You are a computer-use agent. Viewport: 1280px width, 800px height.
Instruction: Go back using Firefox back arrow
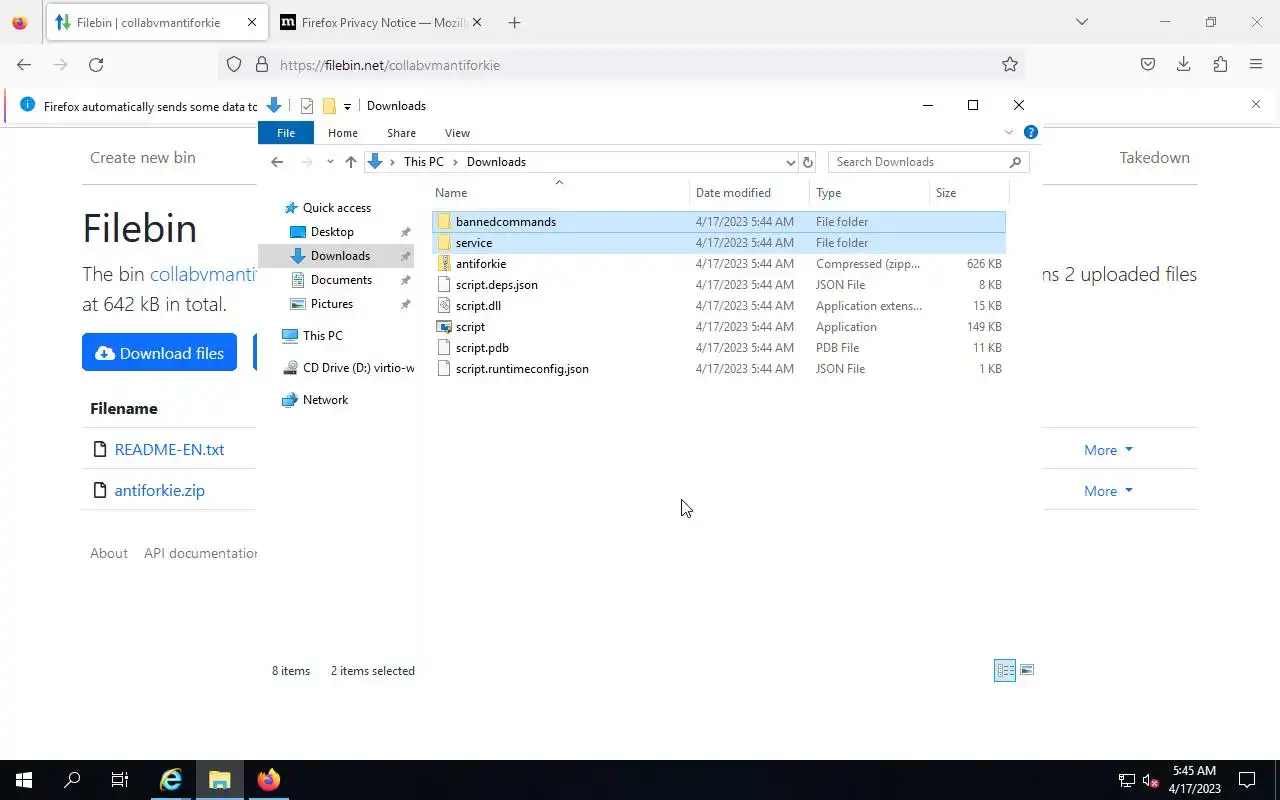coord(24,65)
